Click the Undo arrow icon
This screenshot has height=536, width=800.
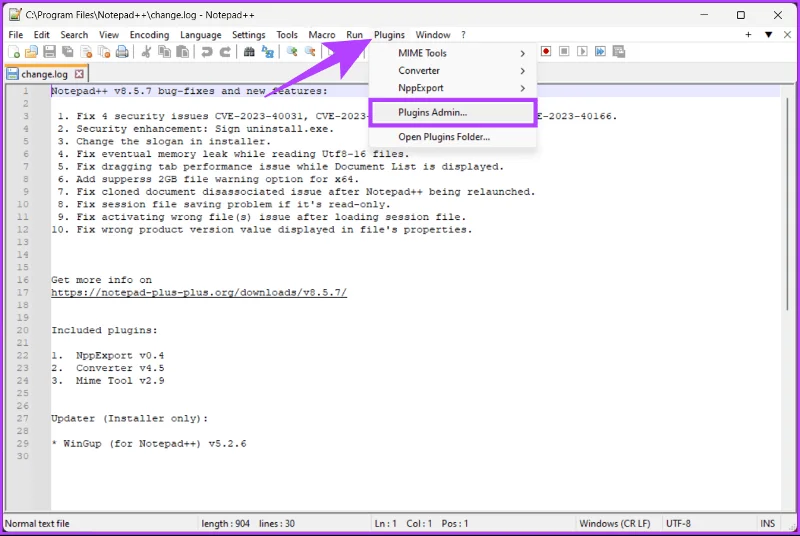coord(207,52)
